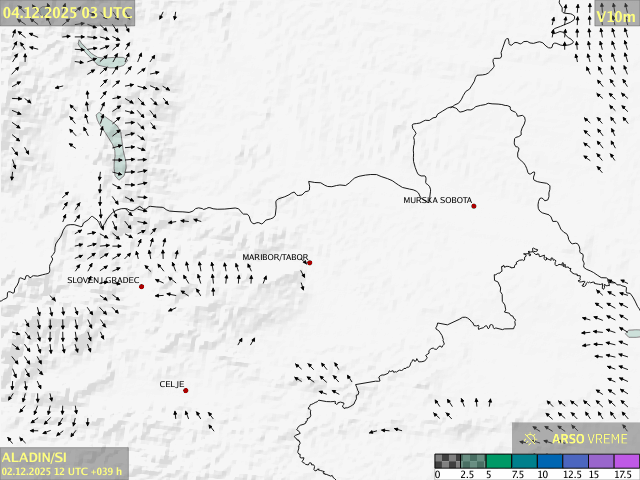Click the red Maribor/Tabor station dot
This screenshot has height=480, width=640.
coord(310,263)
